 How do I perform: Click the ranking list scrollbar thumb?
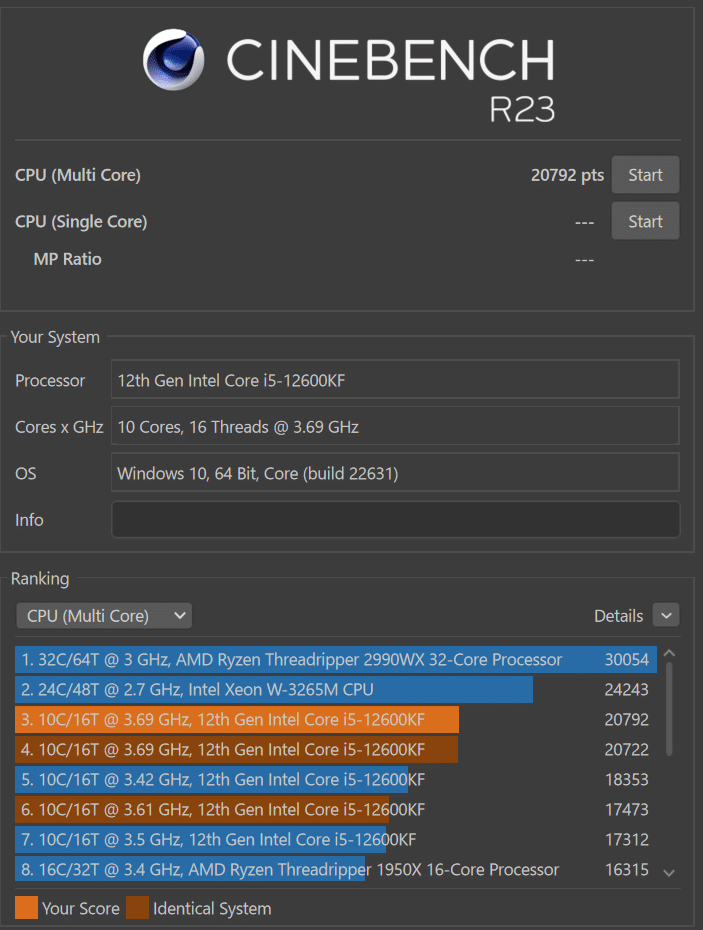click(669, 709)
